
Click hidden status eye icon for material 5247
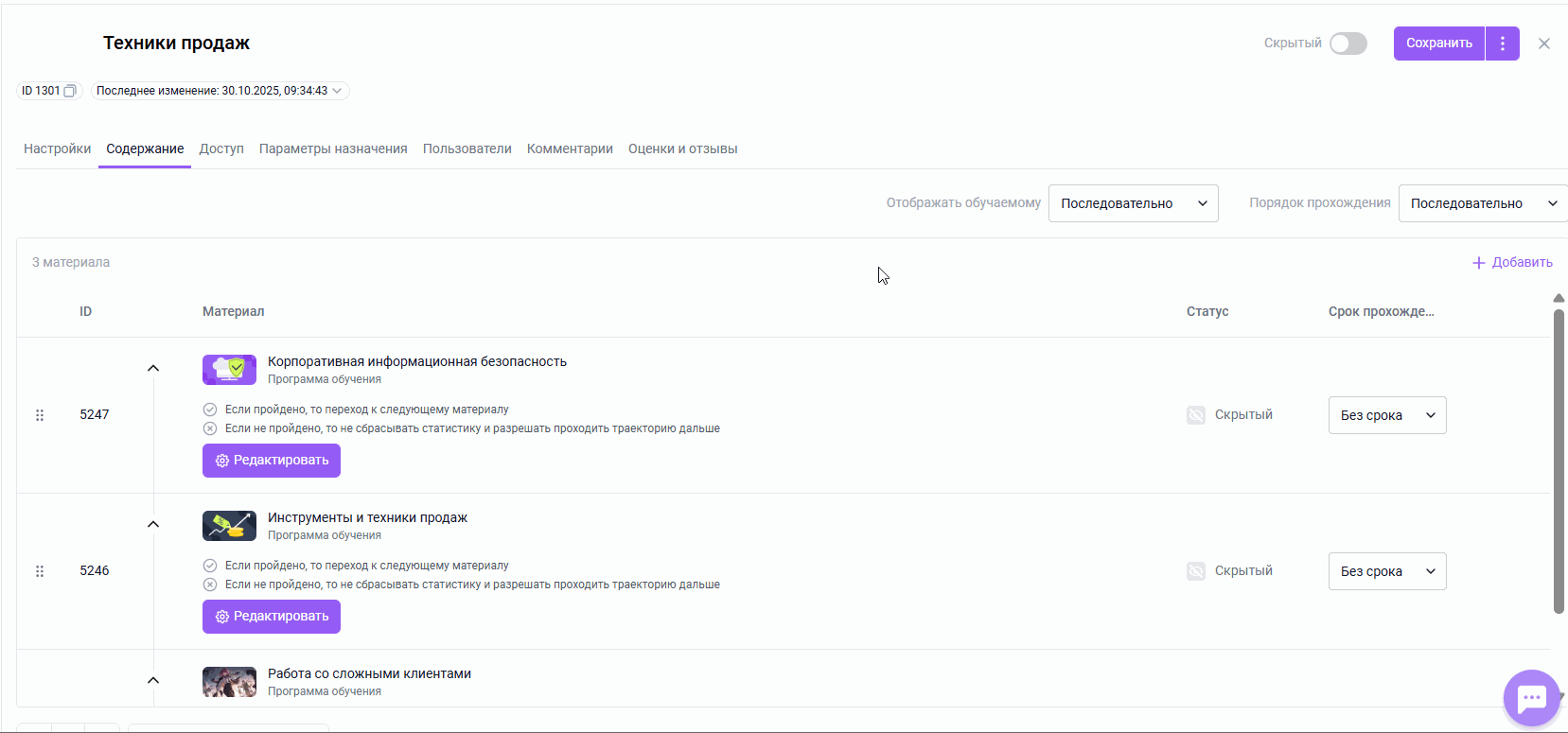tap(1196, 415)
